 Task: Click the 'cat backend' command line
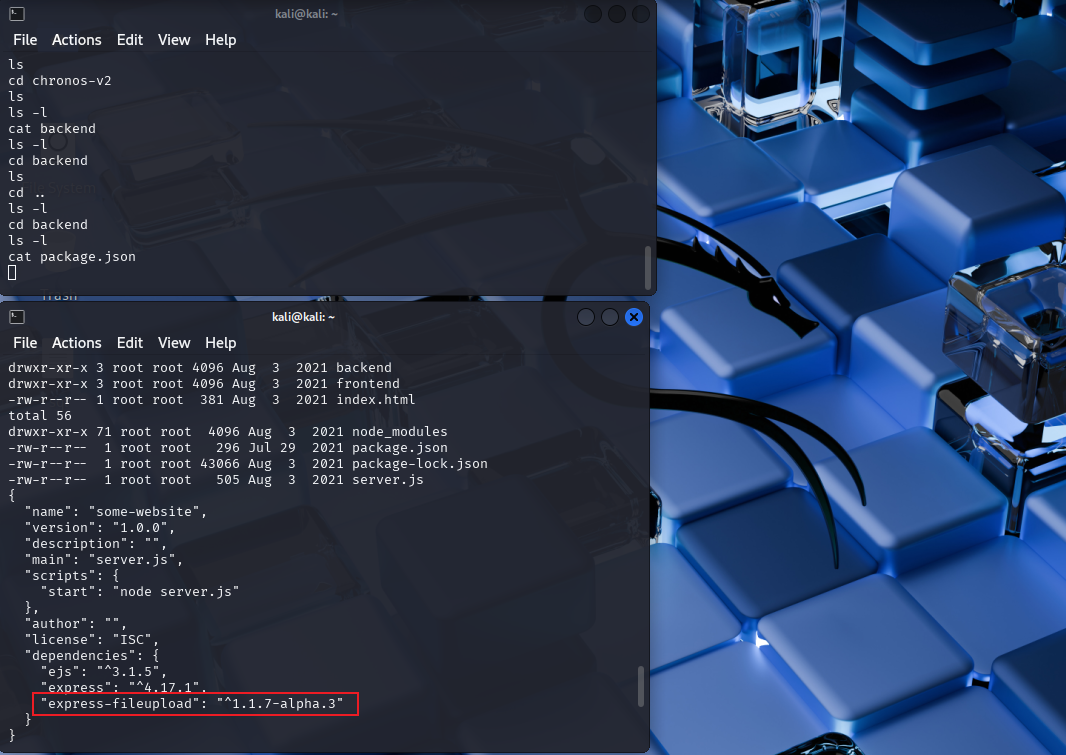coord(52,128)
